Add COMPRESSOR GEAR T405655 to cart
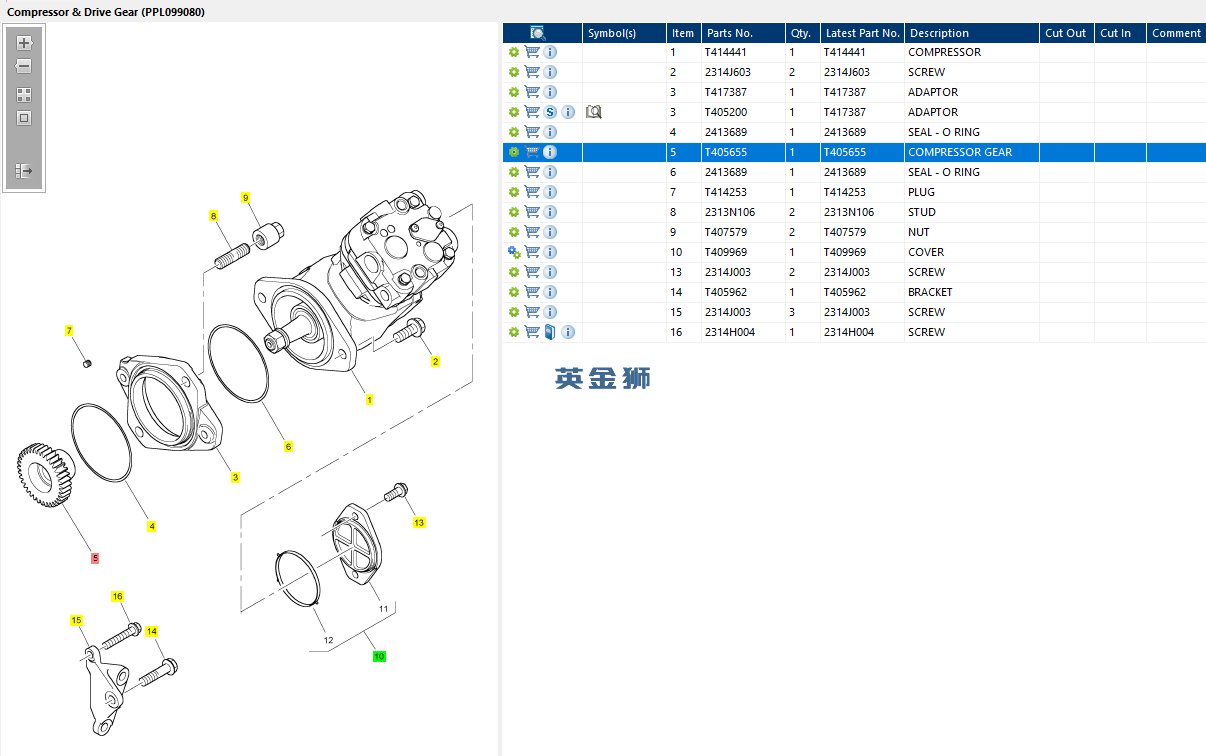The width and height of the screenshot is (1206, 756). pos(532,152)
